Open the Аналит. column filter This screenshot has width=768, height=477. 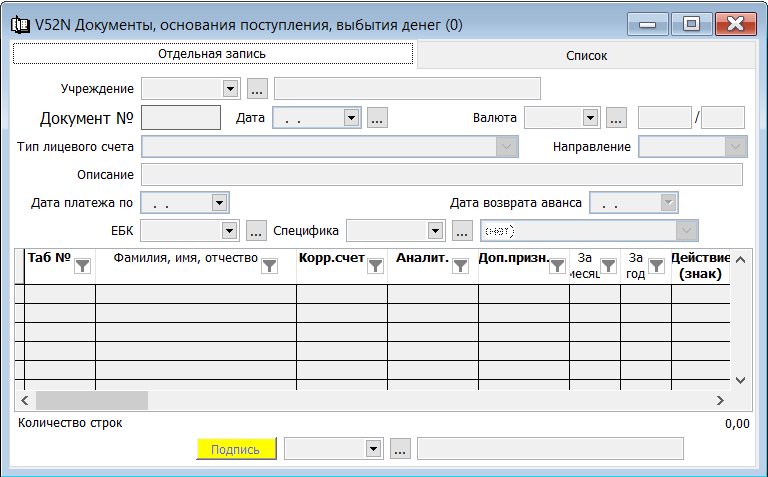coord(460,266)
